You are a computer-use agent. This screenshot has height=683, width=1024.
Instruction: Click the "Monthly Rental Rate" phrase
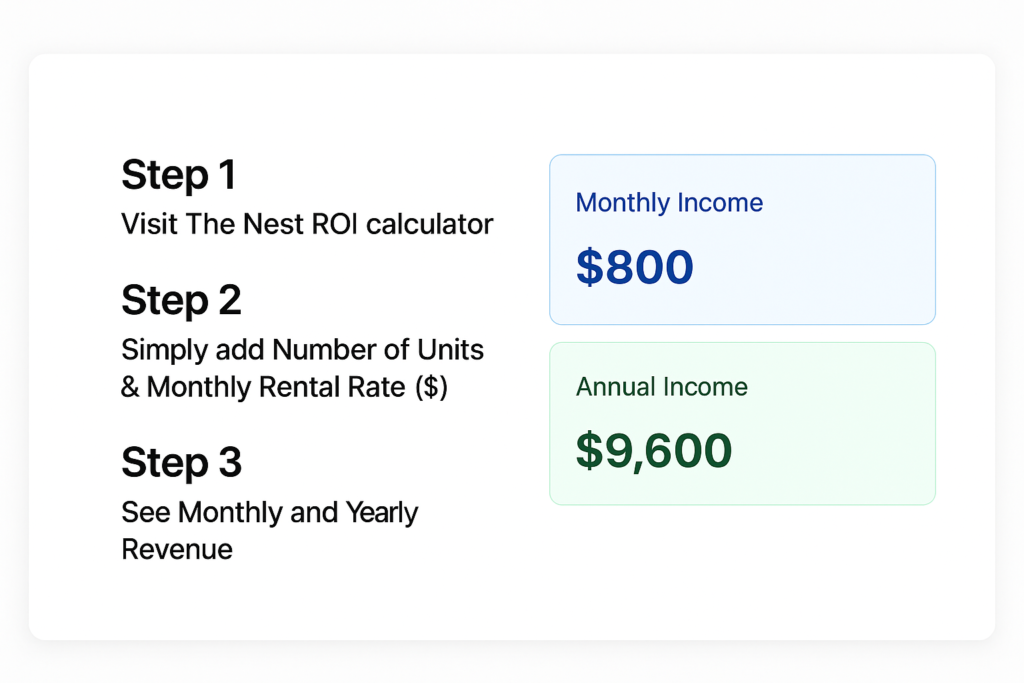277,387
